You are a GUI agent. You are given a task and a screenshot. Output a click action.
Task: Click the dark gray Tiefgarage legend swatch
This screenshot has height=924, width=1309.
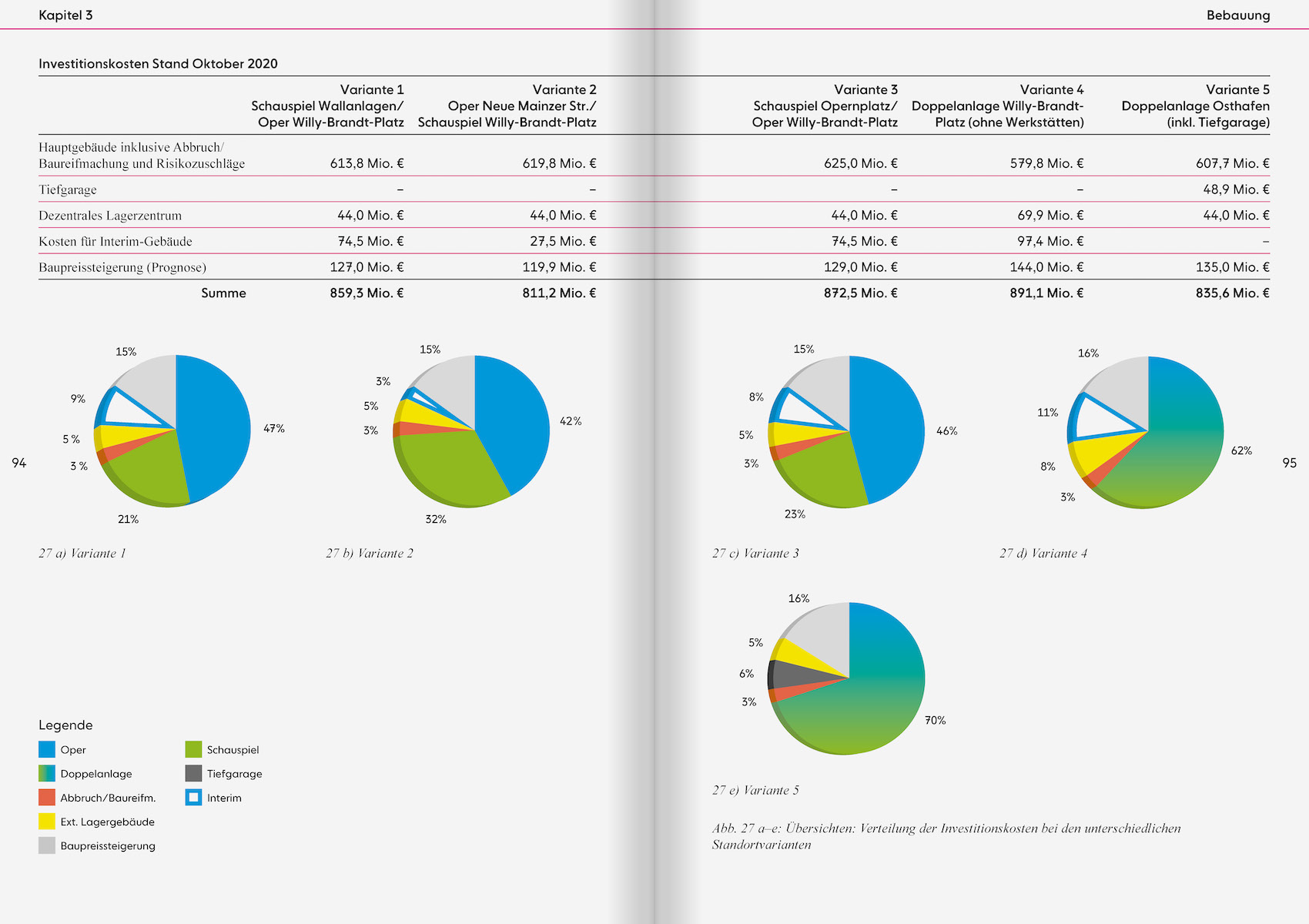tap(193, 773)
